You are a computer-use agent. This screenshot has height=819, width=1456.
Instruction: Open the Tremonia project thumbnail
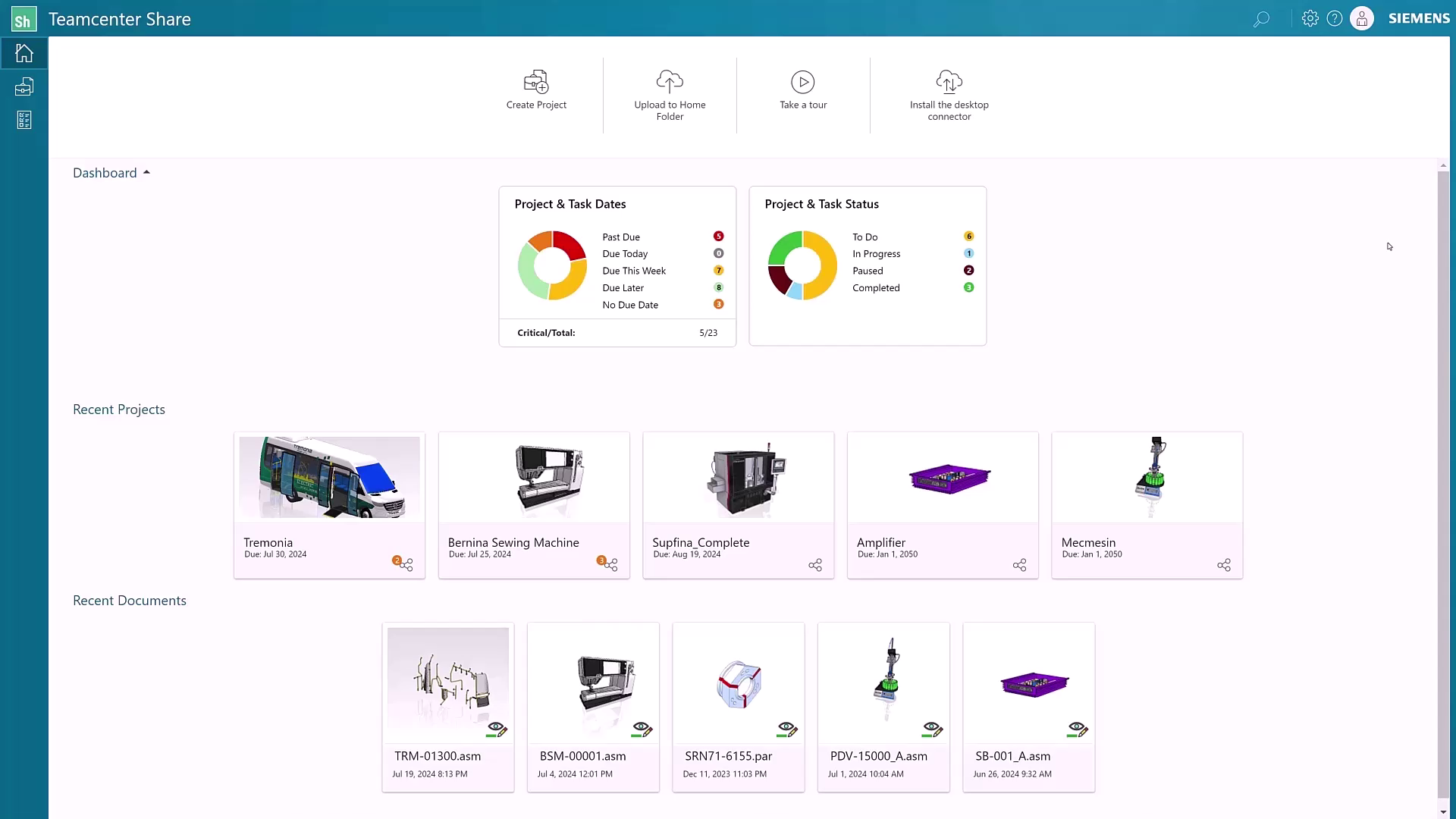click(329, 477)
